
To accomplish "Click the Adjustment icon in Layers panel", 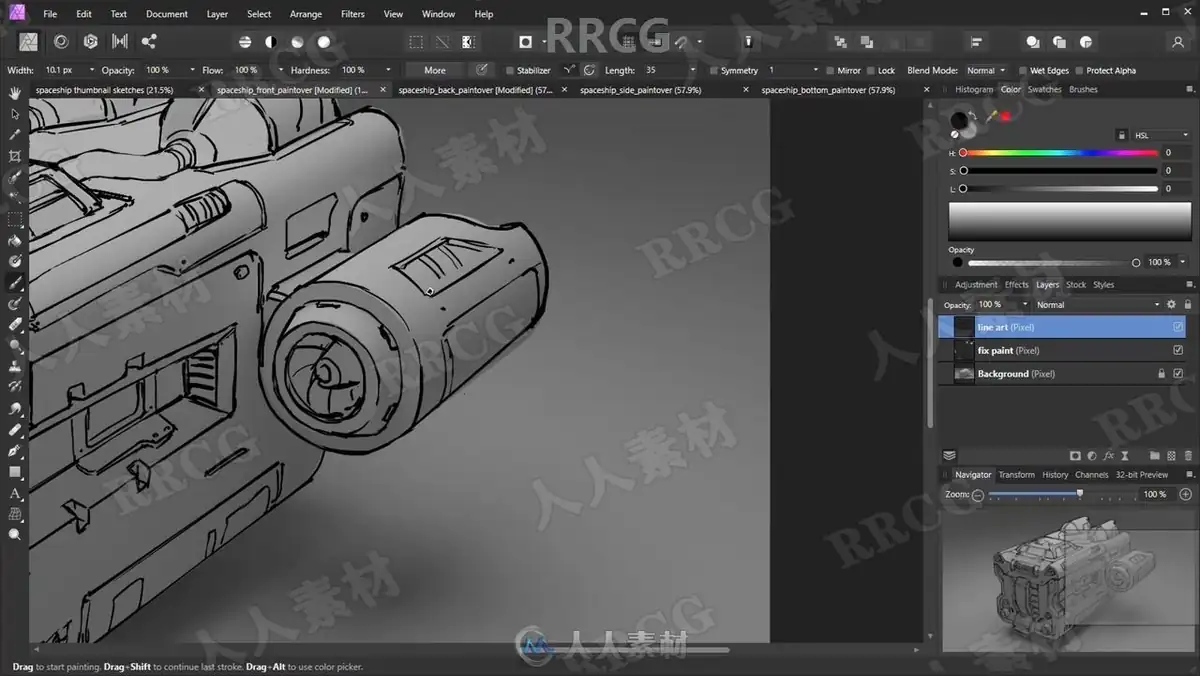I will [1092, 455].
